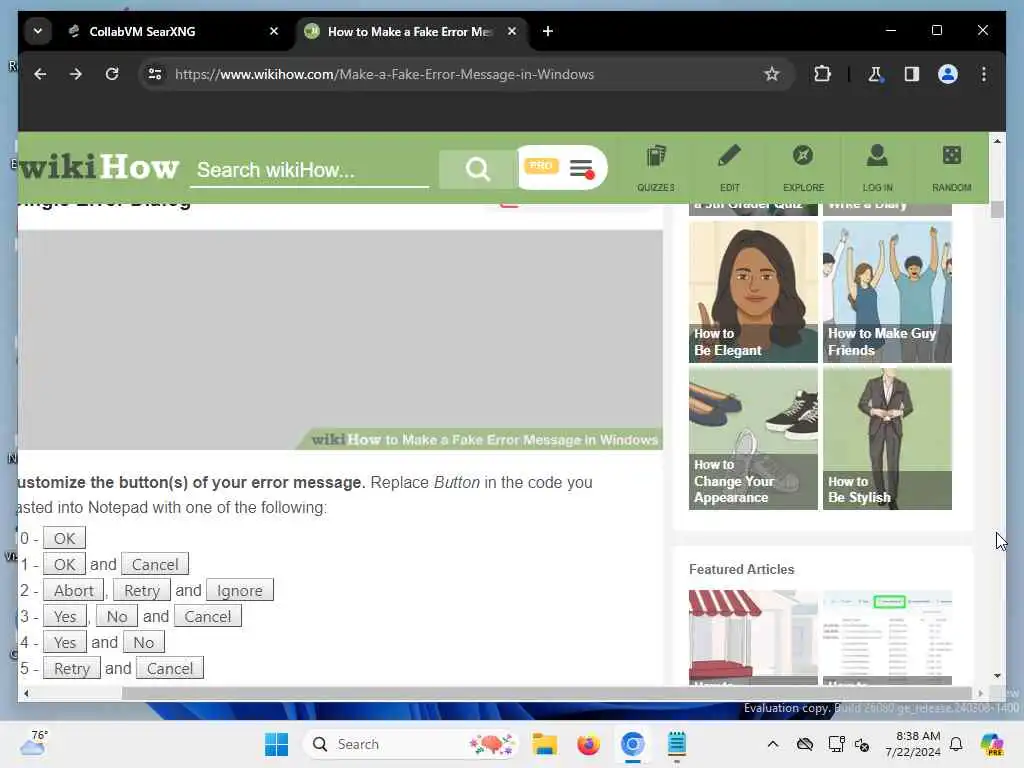The width and height of the screenshot is (1024, 768).
Task: Select the How to Make a Fake Error tab
Action: pos(411,31)
